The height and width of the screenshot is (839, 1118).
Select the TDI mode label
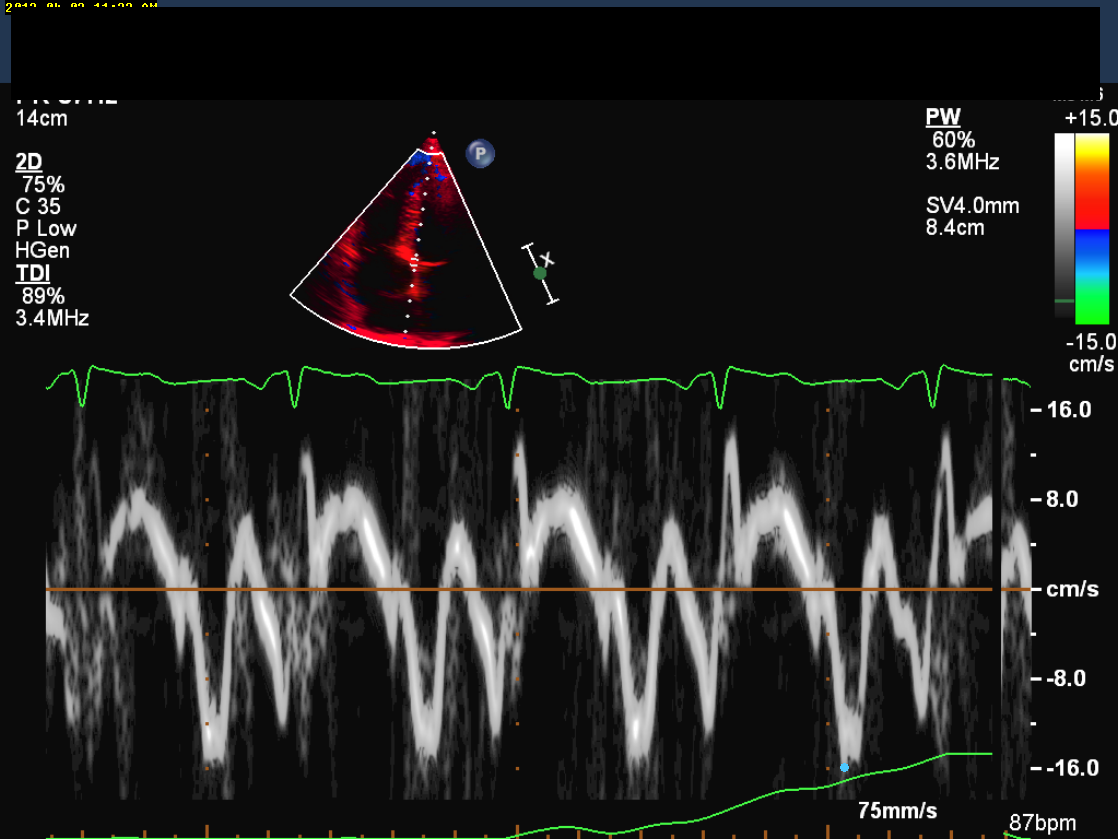tap(32, 274)
